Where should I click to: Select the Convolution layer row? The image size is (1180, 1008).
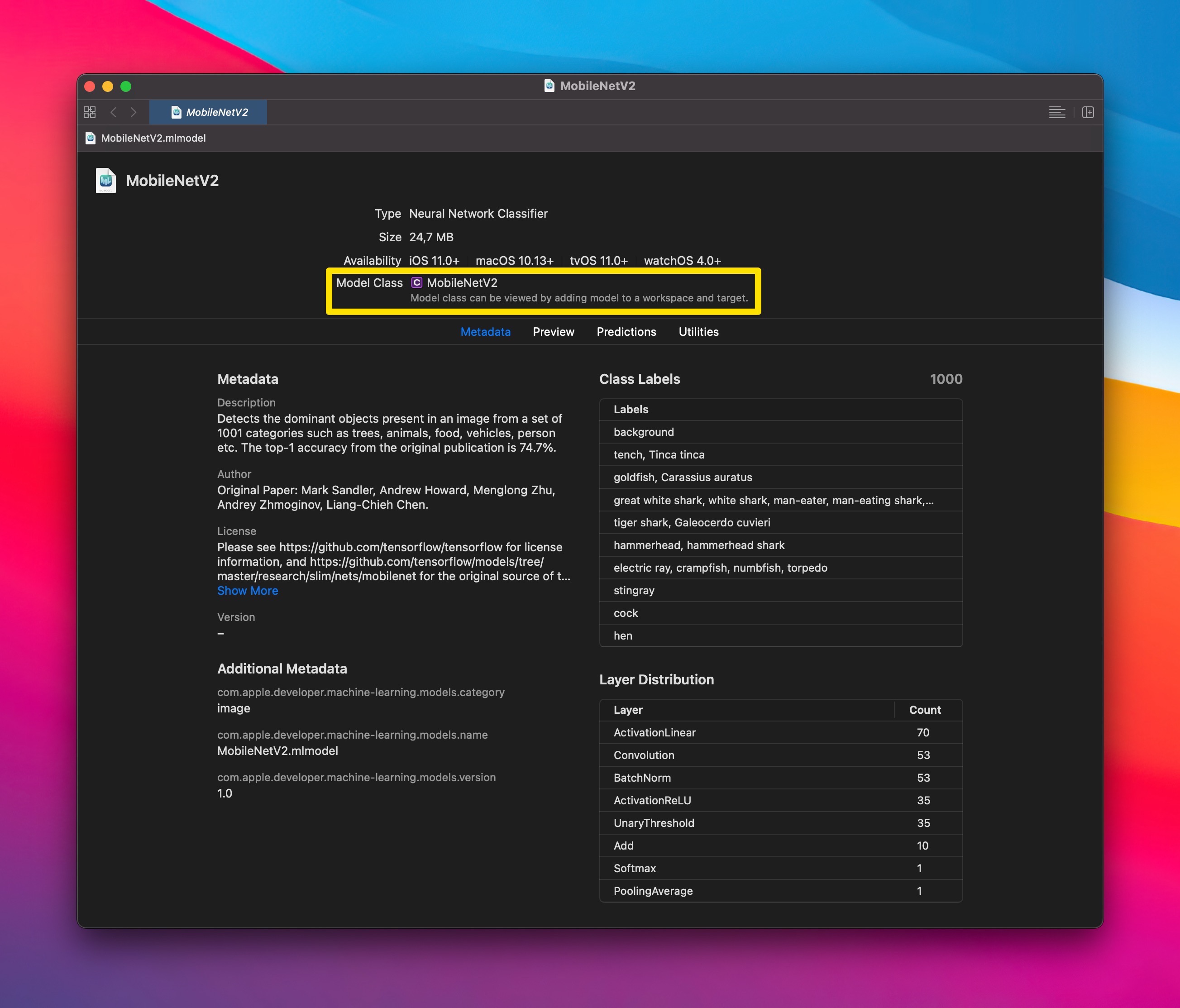pyautogui.click(x=781, y=755)
